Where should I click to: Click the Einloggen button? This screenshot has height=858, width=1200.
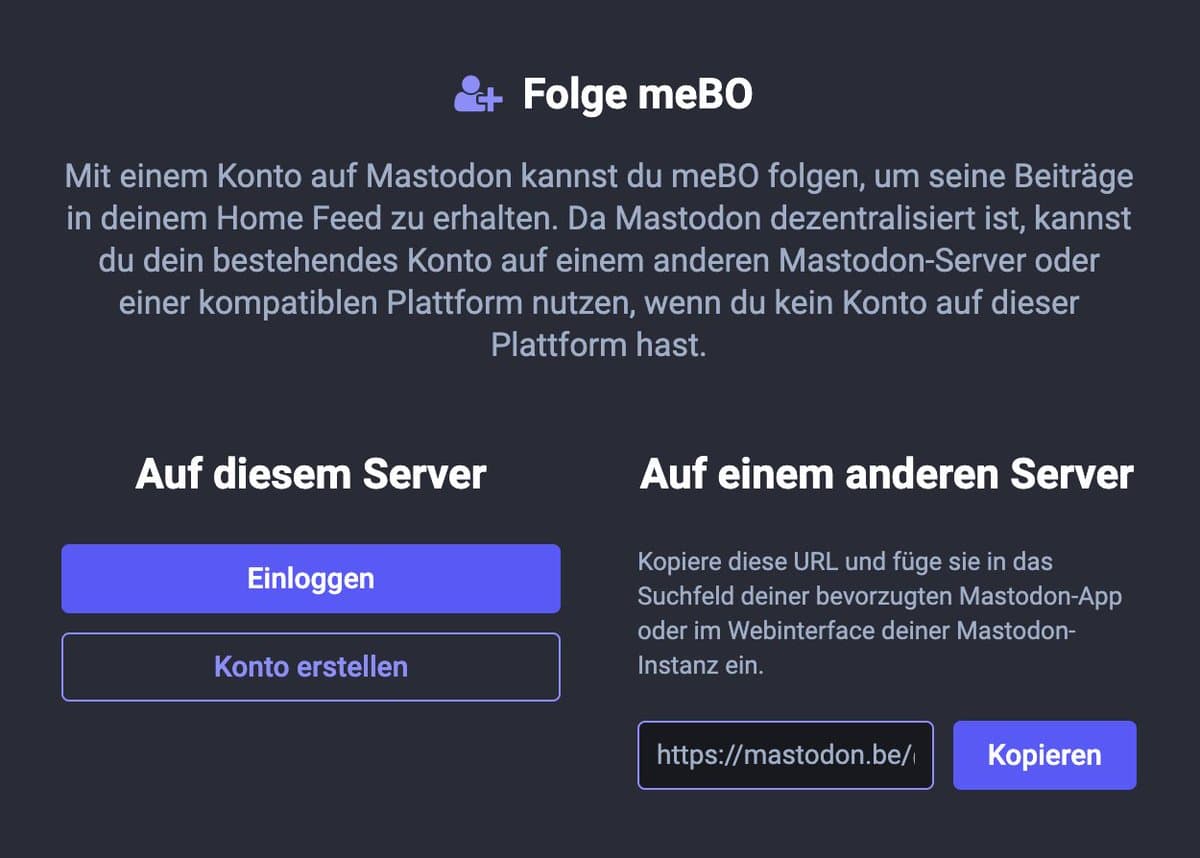(x=311, y=579)
